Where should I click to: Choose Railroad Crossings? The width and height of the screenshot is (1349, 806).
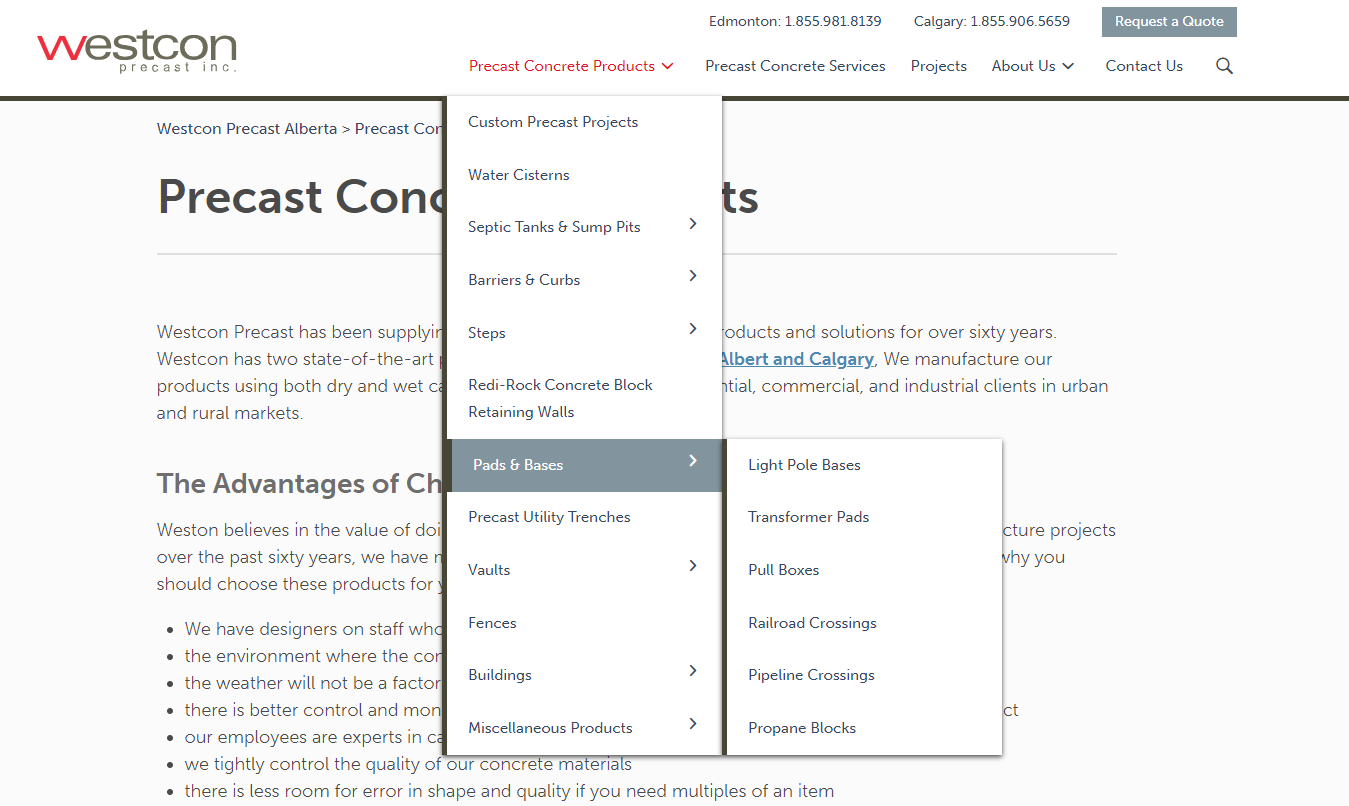pyautogui.click(x=812, y=623)
